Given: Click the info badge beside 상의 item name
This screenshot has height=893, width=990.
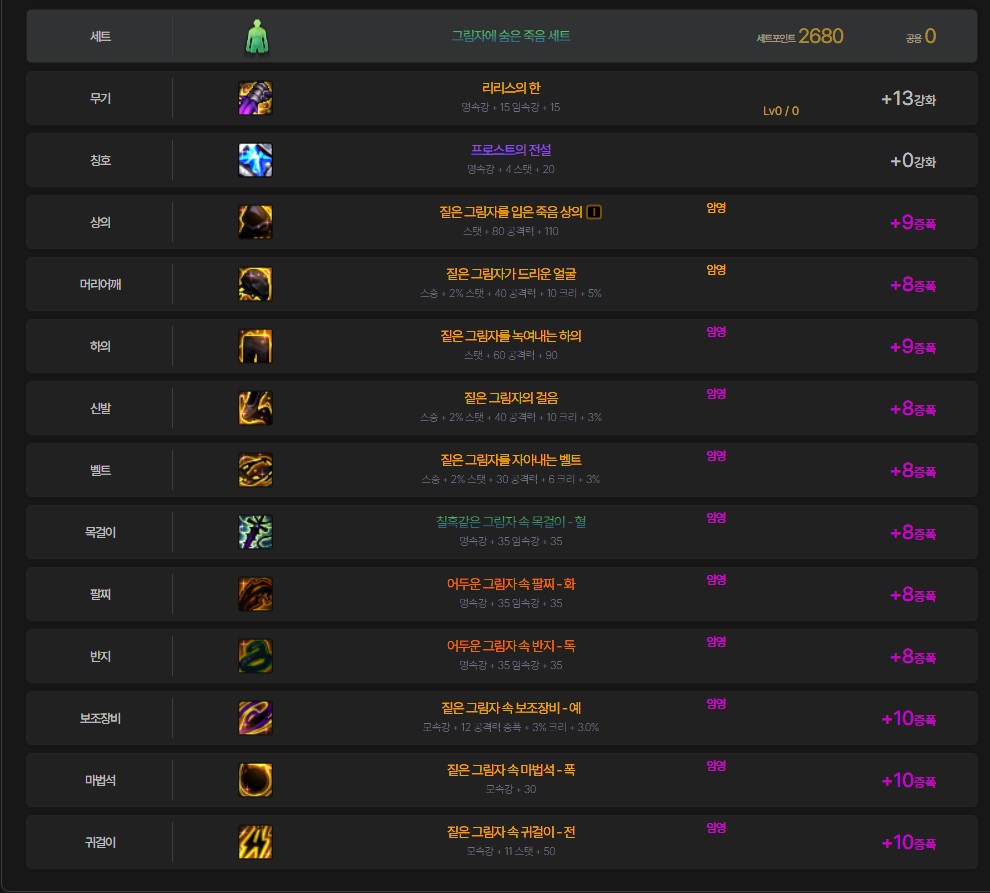Looking at the screenshot, I should pyautogui.click(x=595, y=212).
